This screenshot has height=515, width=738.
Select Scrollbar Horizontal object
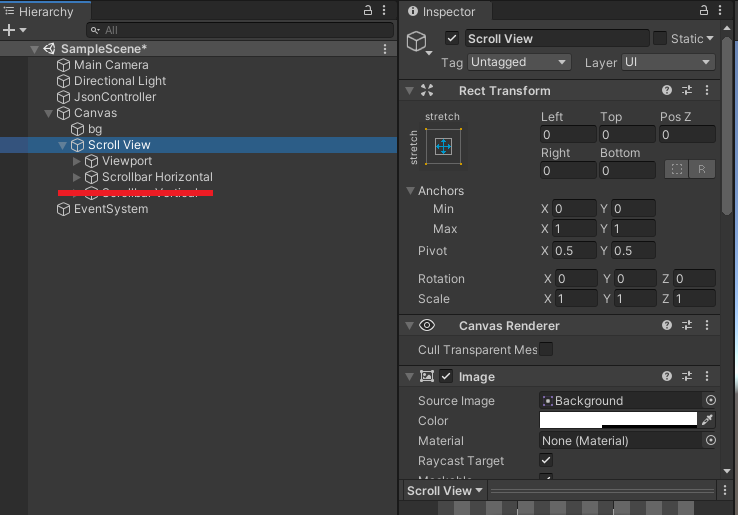click(x=157, y=177)
